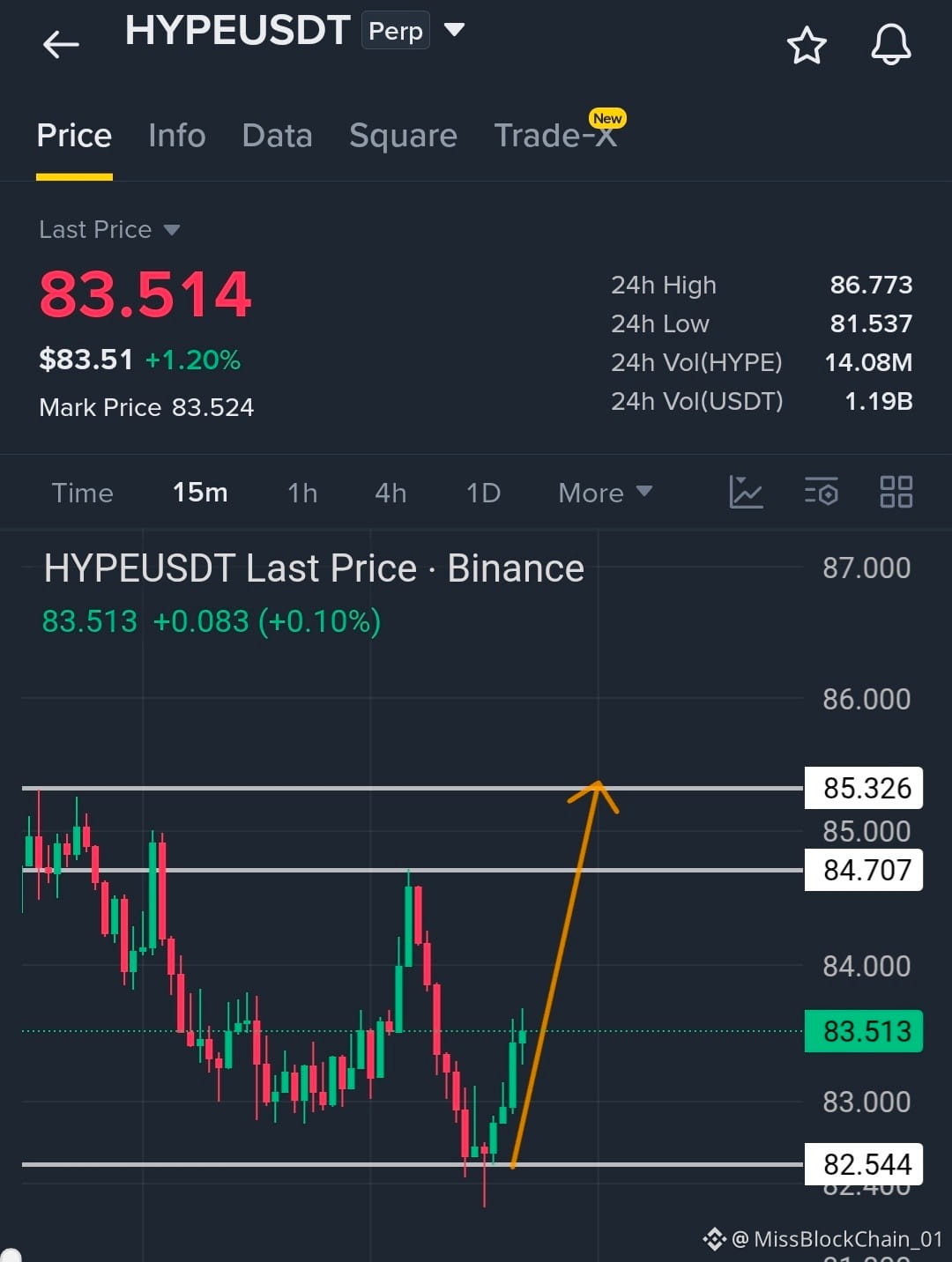Tap the 24h High value 86.773

(x=871, y=285)
